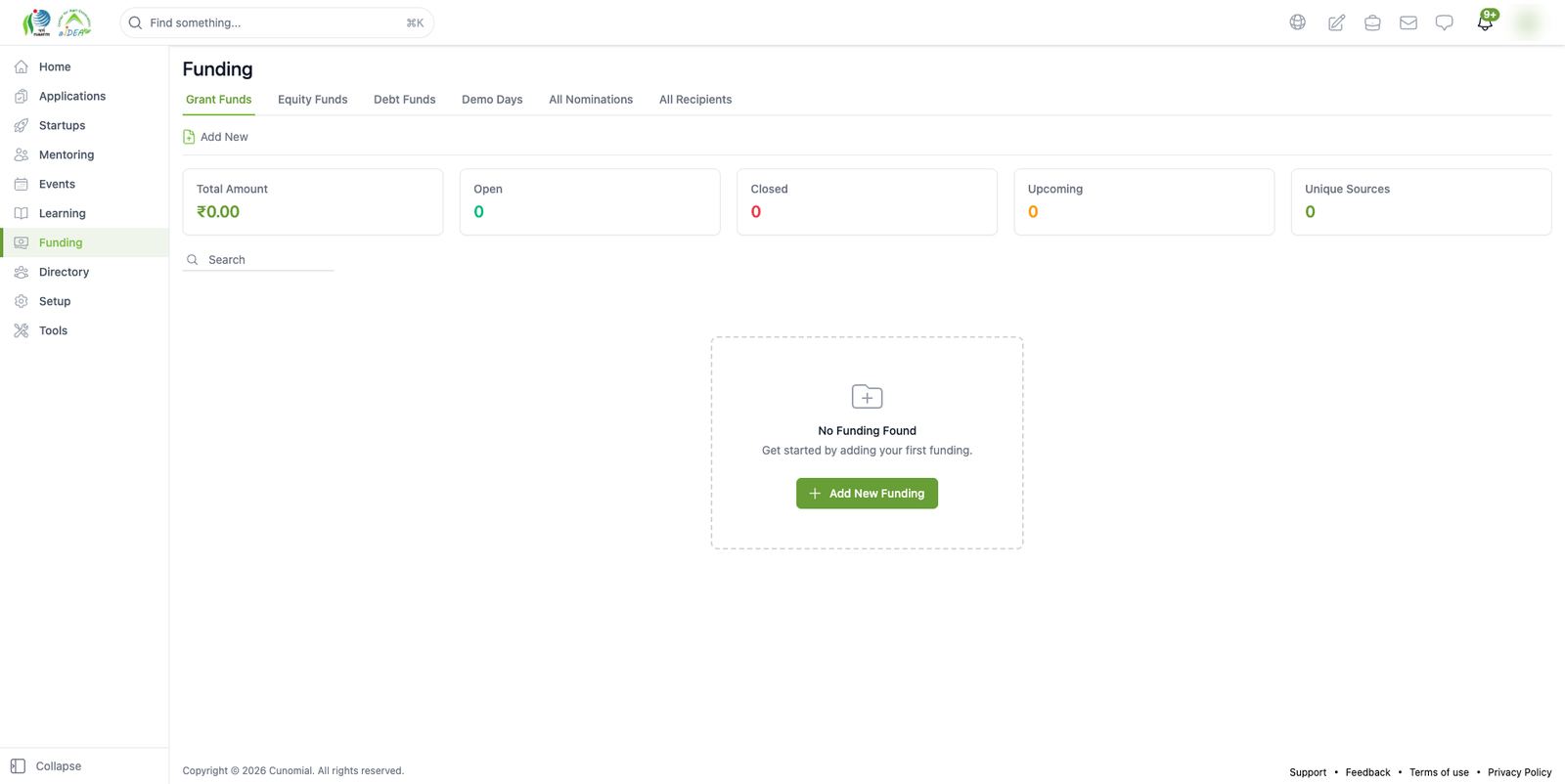Open the Privacy Policy link
Viewport: 1565px width, 784px height.
1519,772
